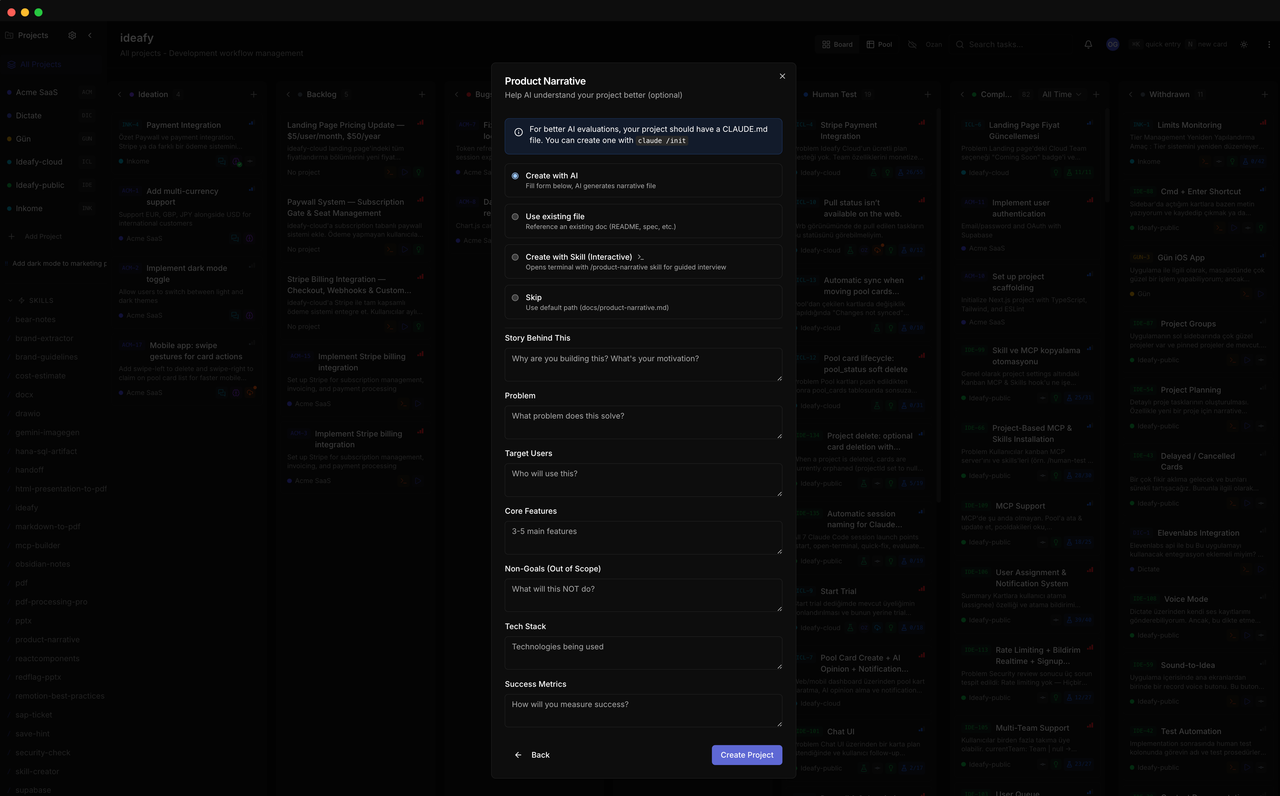Toggle the light theme sun icon
The width and height of the screenshot is (1280, 796).
pos(1244,44)
